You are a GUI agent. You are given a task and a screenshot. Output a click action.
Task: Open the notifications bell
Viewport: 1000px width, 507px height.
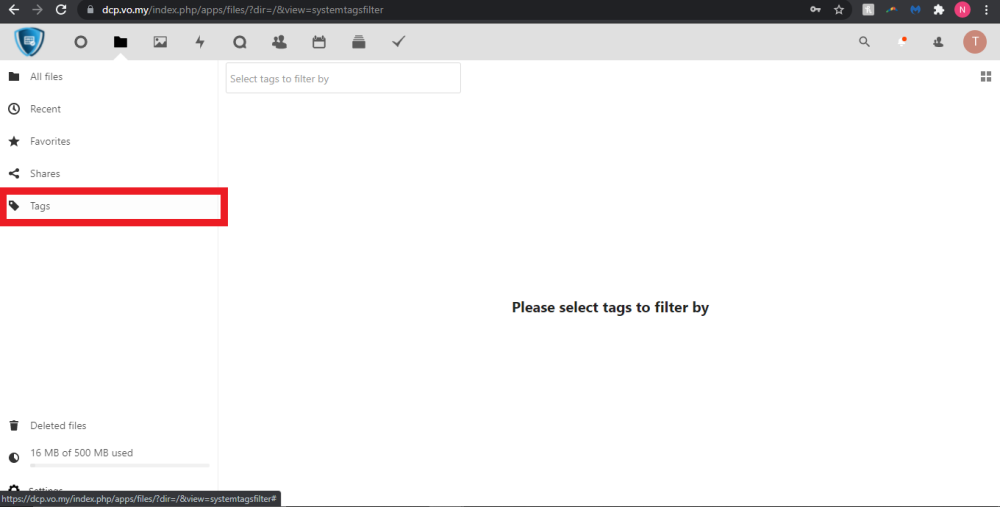[902, 42]
